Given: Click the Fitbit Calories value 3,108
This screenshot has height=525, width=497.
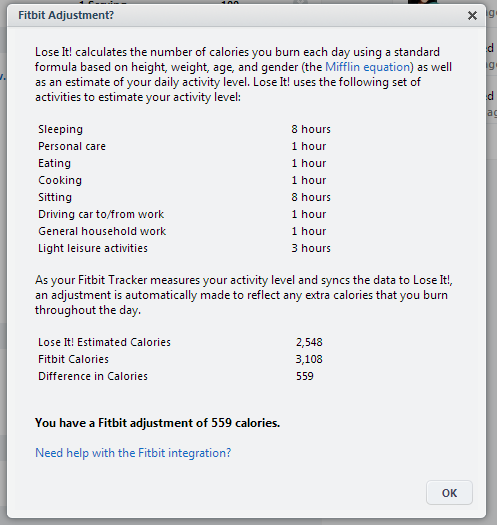Looking at the screenshot, I should [x=309, y=359].
